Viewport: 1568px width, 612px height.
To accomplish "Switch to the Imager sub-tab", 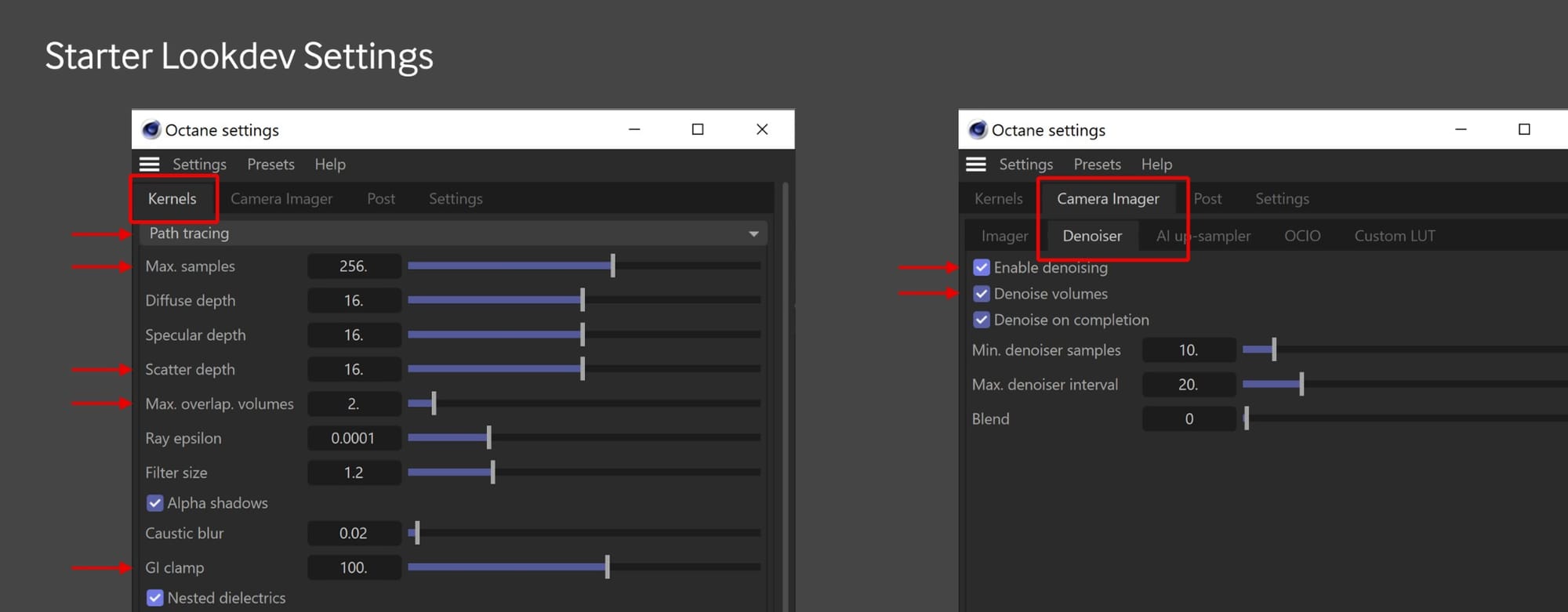I will tap(1004, 236).
